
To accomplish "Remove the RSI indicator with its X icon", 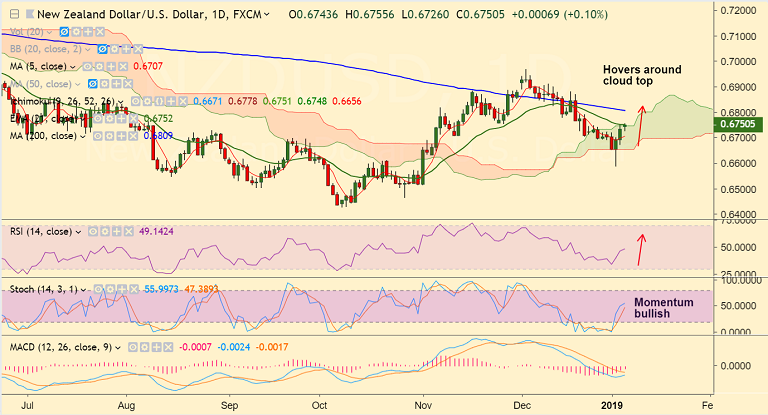I will (x=129, y=231).
